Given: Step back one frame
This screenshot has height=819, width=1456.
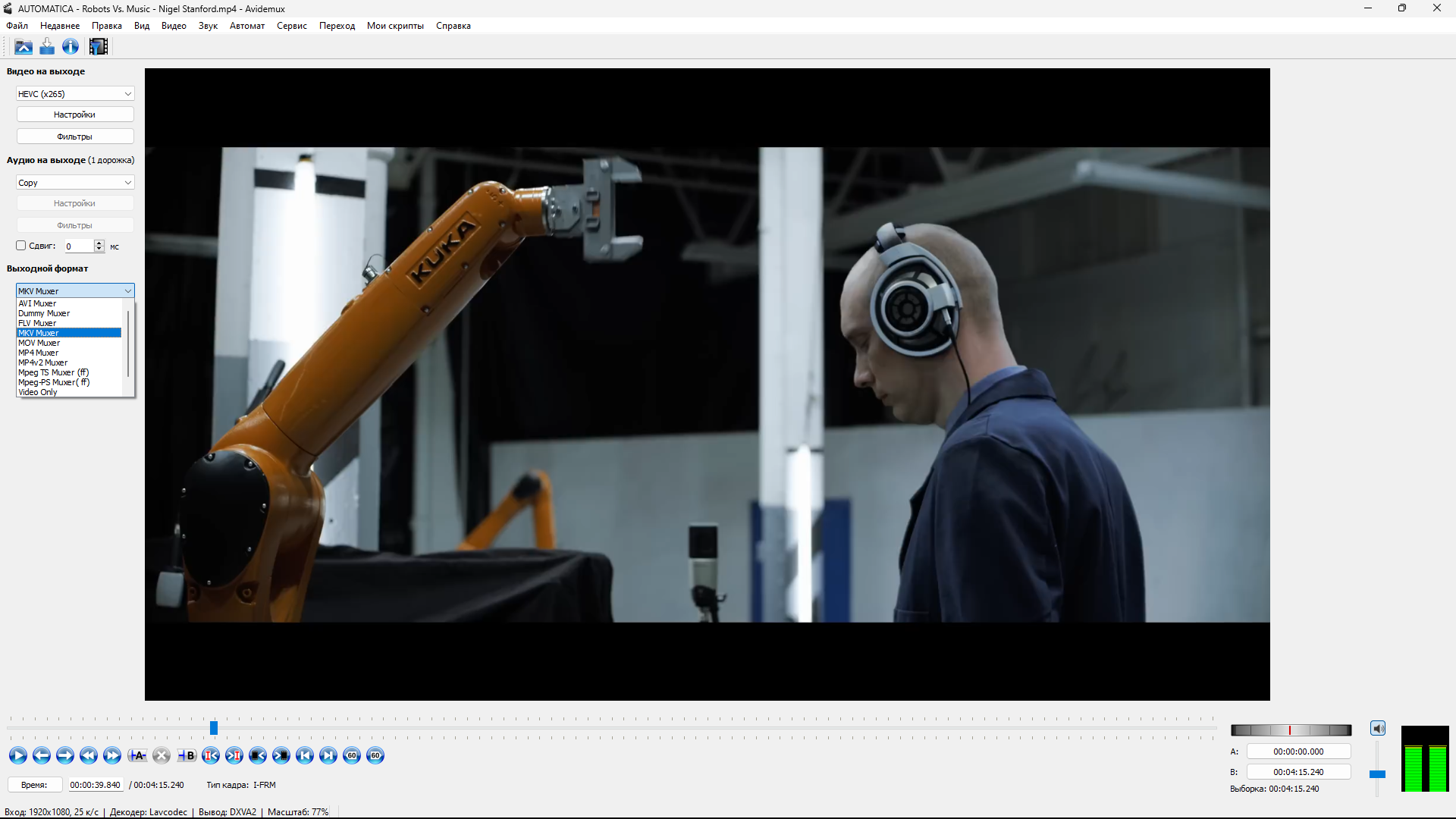Looking at the screenshot, I should point(42,755).
